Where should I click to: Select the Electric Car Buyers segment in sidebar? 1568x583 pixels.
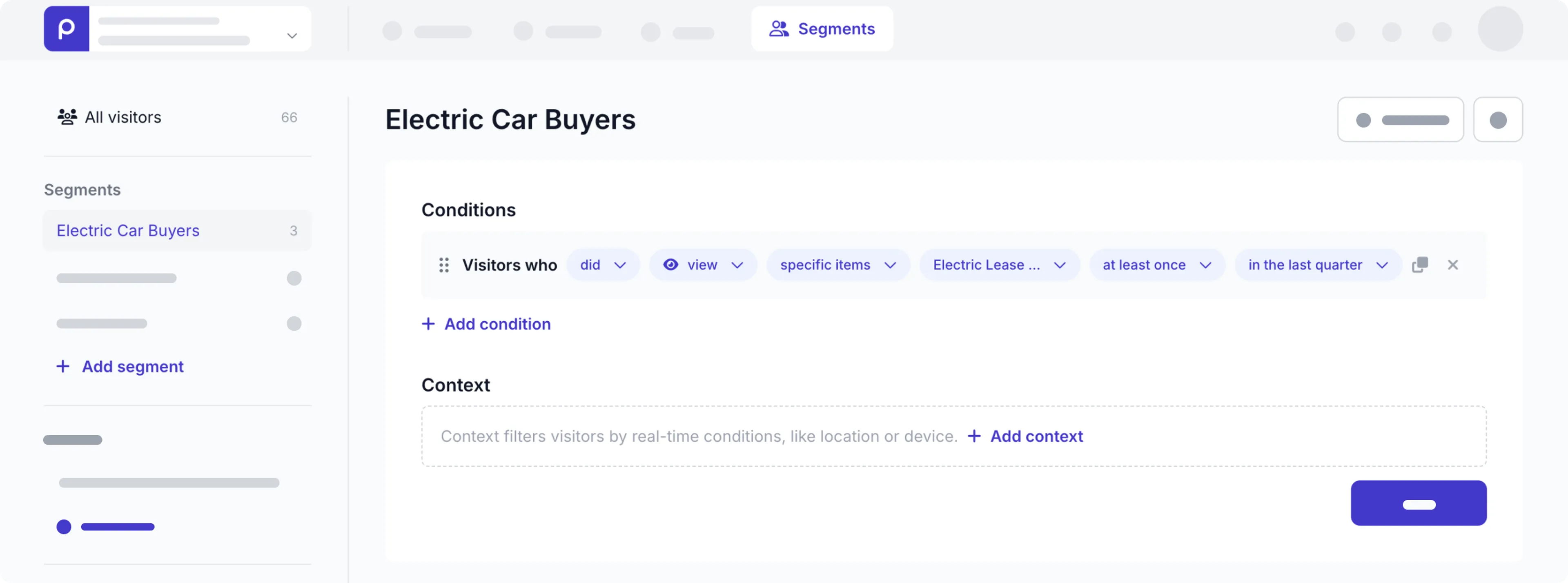pos(127,230)
